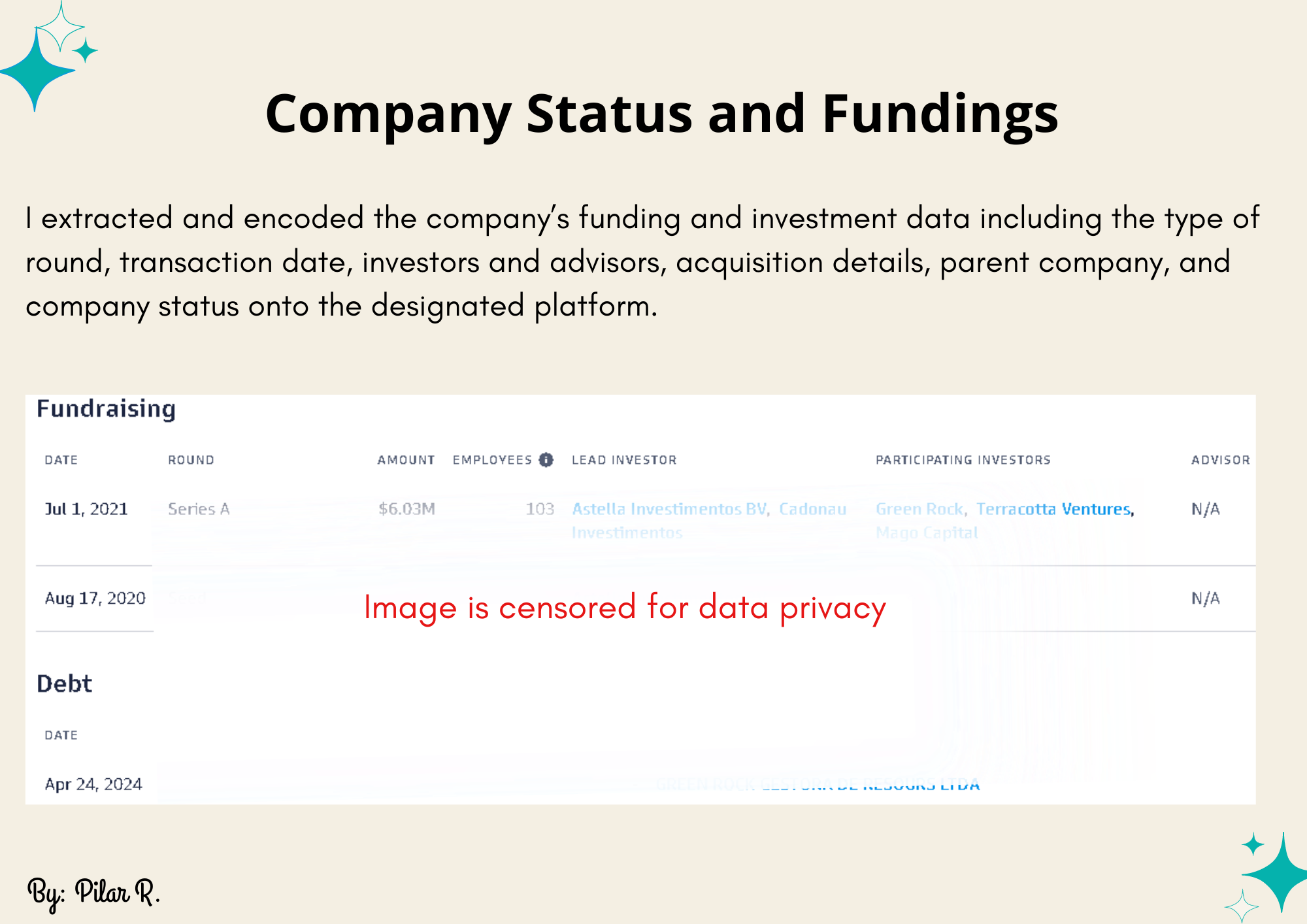1307x924 pixels.
Task: Open the Terracotta Ventures investor link
Action: 1054,509
